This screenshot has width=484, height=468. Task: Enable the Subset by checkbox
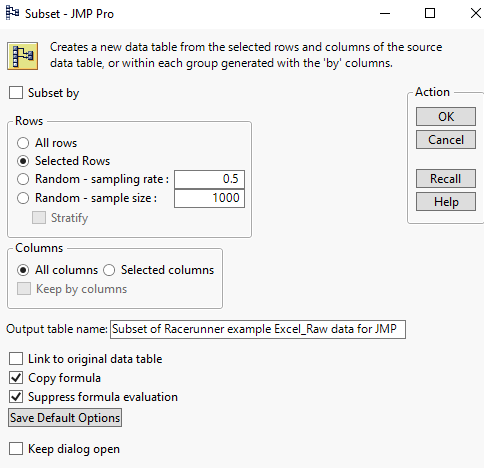tap(16, 93)
